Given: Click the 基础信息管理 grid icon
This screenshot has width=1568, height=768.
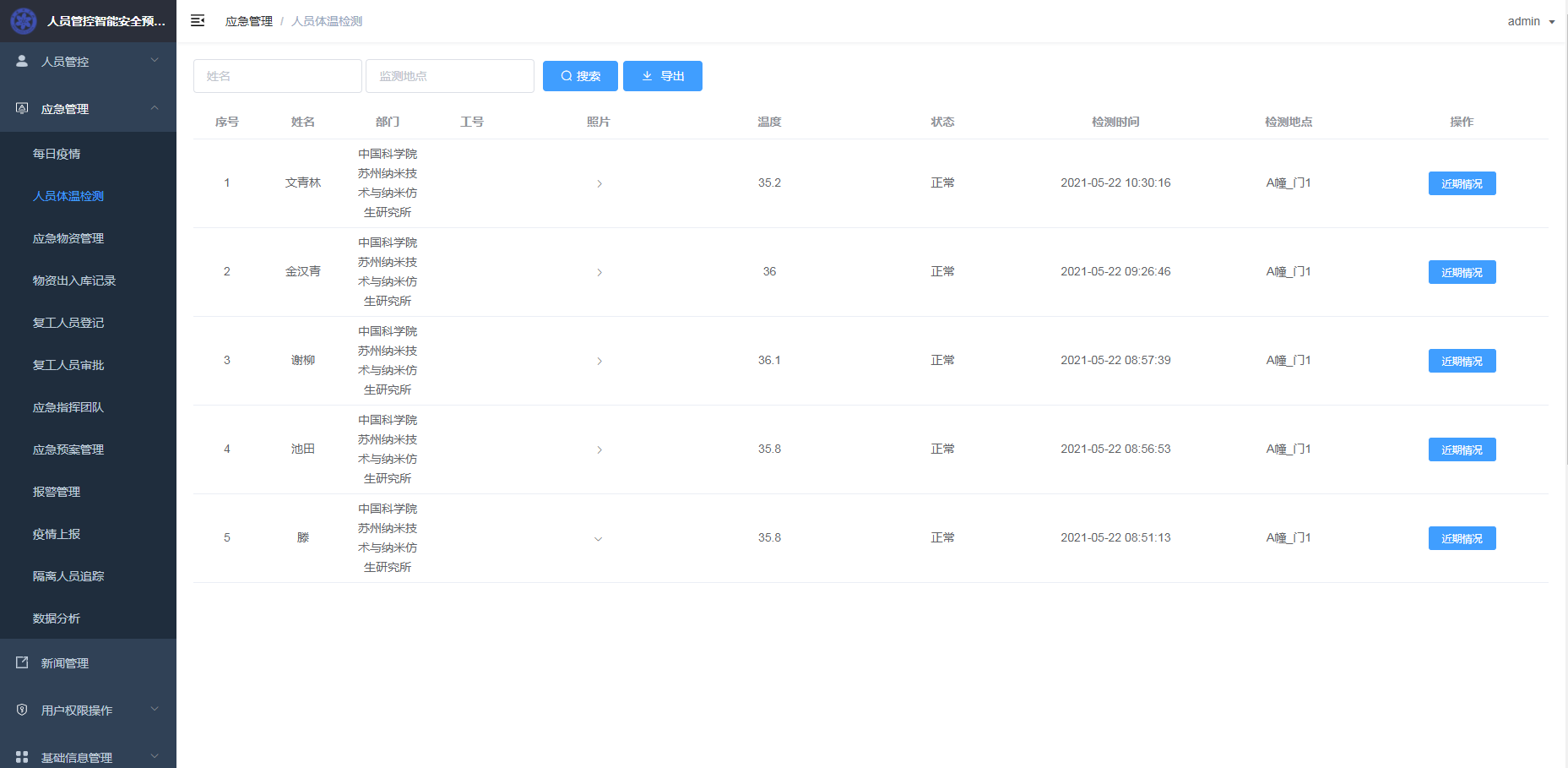Looking at the screenshot, I should tap(22, 757).
